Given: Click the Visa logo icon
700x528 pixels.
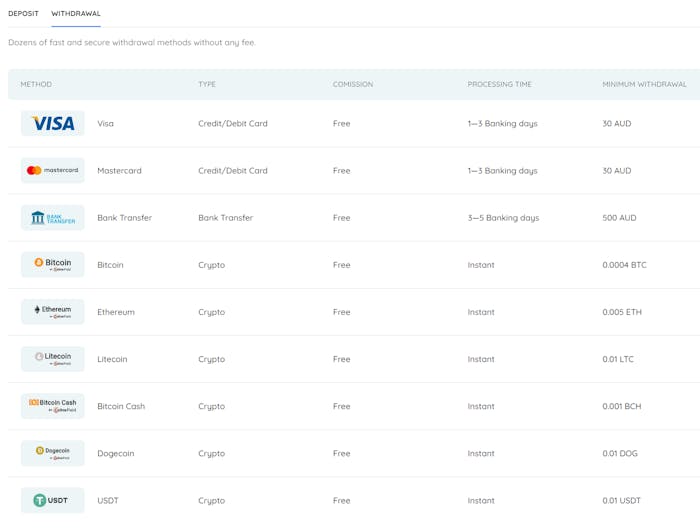Looking at the screenshot, I should tap(53, 124).
